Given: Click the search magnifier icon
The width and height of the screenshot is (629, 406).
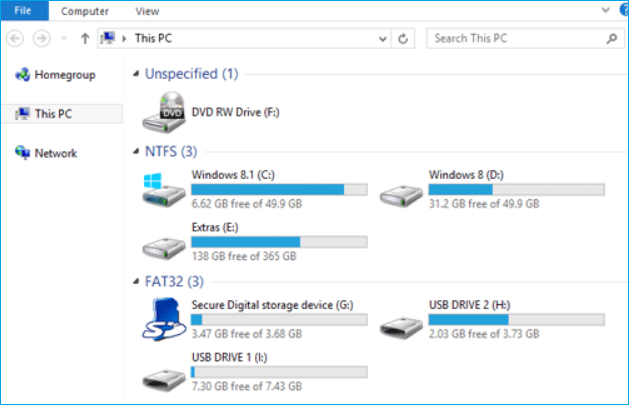Looking at the screenshot, I should tap(611, 39).
